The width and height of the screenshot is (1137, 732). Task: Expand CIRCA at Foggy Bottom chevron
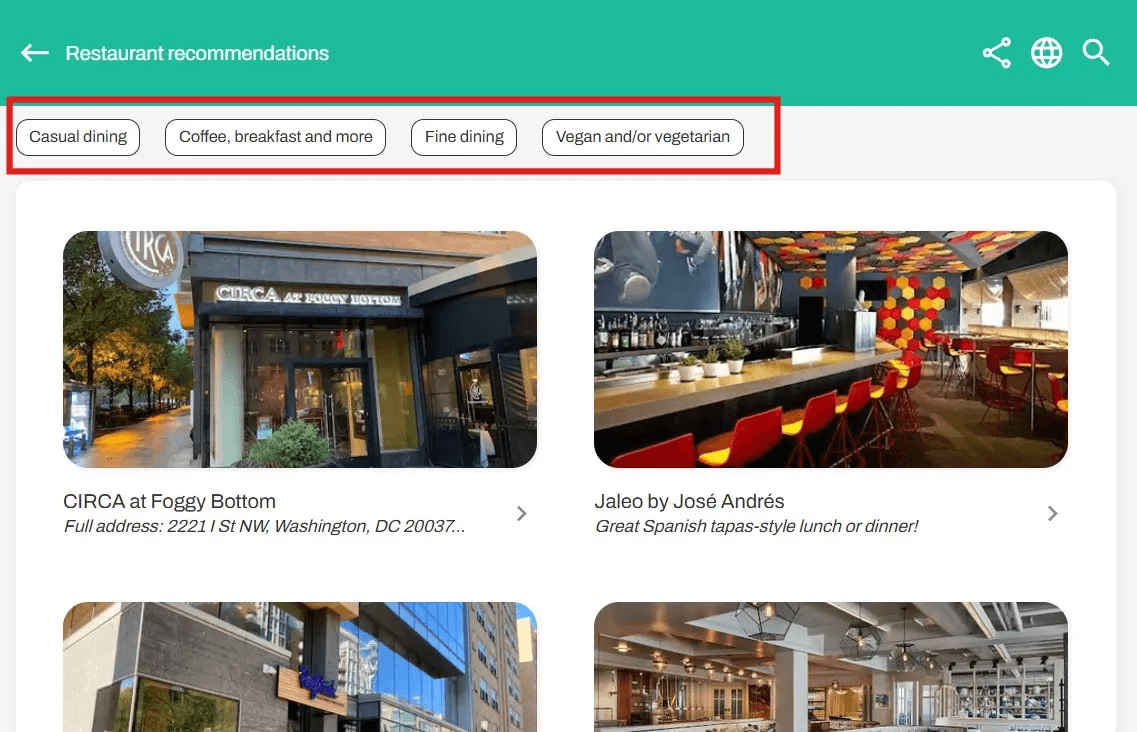(521, 514)
